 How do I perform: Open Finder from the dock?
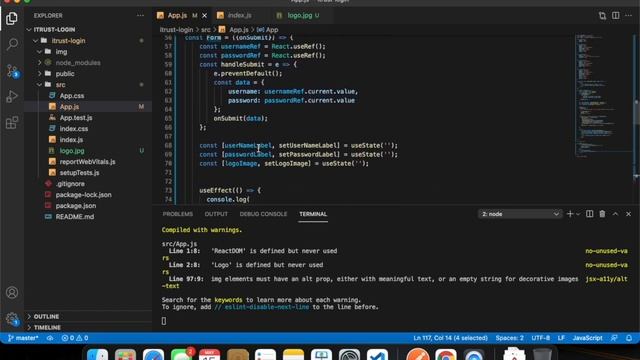pos(98,354)
